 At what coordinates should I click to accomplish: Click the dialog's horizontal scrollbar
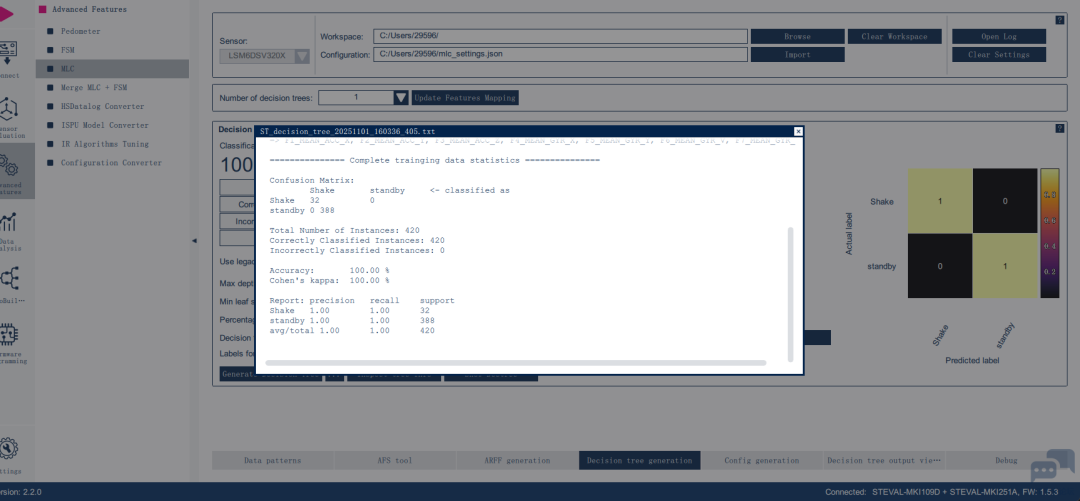[516, 362]
